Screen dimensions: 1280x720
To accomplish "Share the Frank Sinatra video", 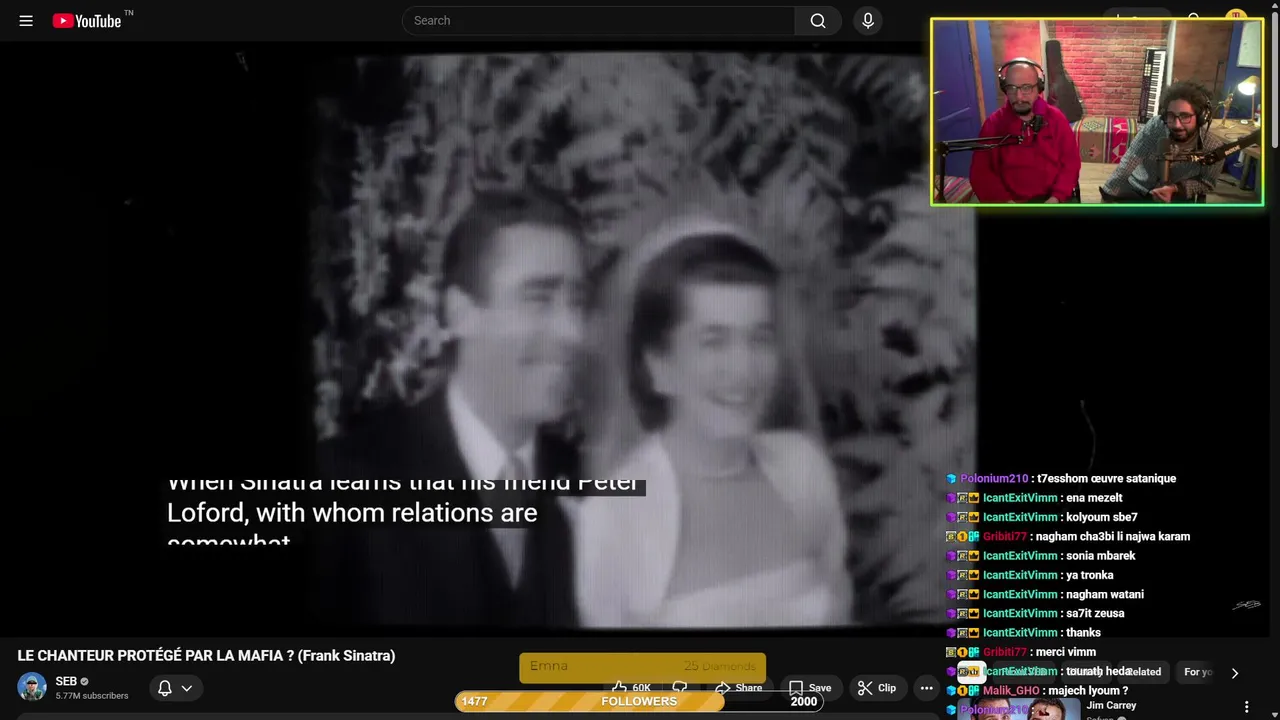I will (738, 688).
